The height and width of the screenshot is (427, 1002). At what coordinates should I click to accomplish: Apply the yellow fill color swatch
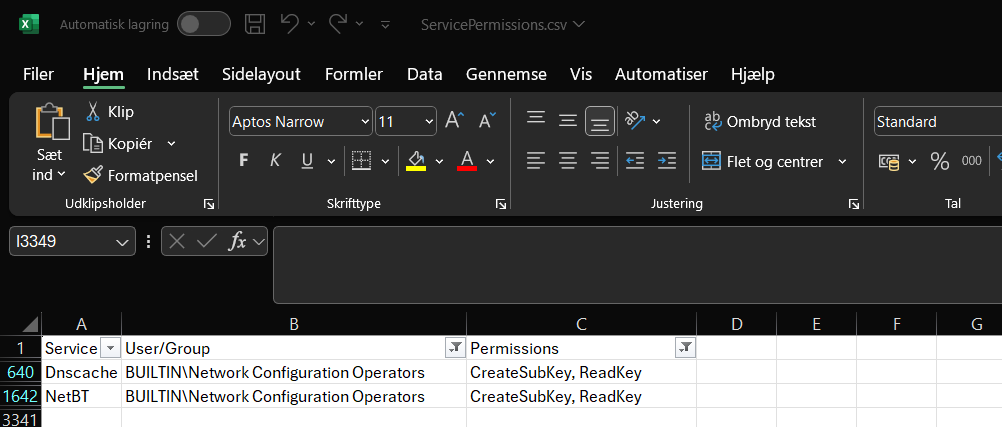[416, 161]
